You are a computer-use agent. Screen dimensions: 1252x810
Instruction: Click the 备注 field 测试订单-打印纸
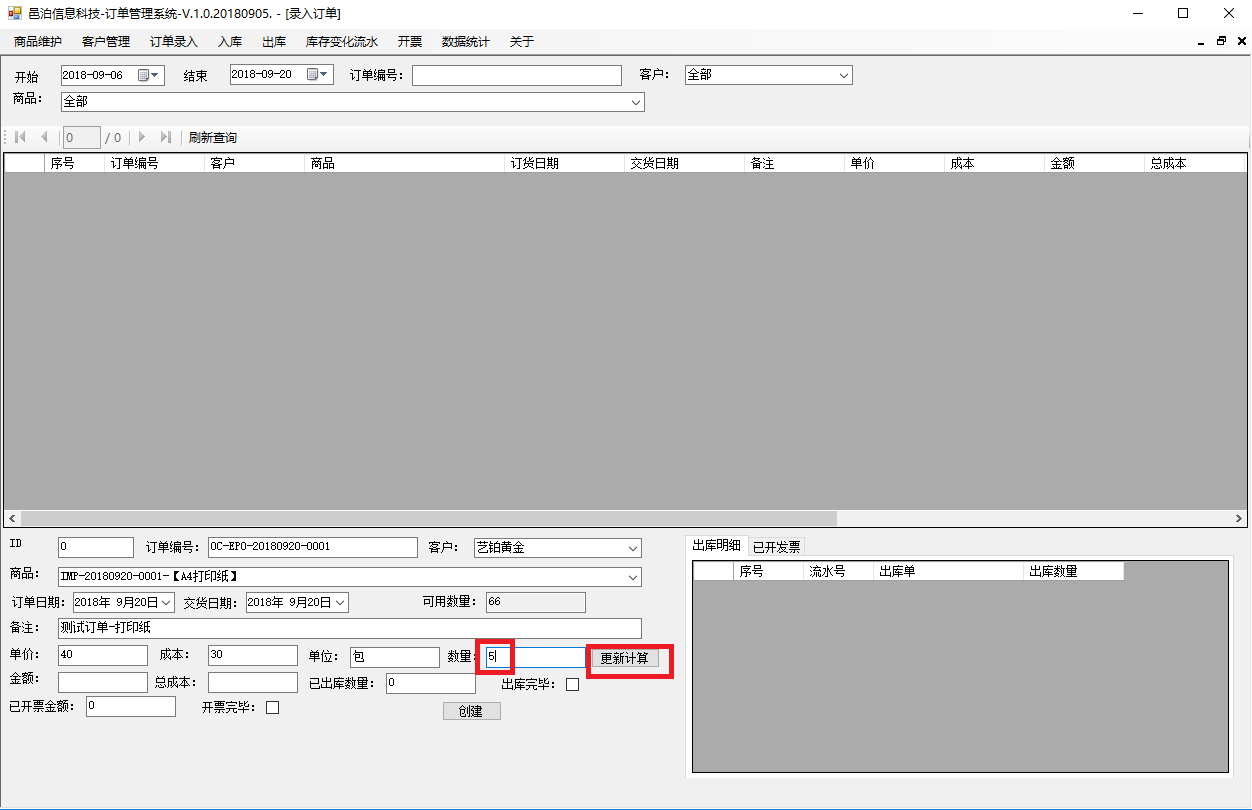pyautogui.click(x=350, y=628)
